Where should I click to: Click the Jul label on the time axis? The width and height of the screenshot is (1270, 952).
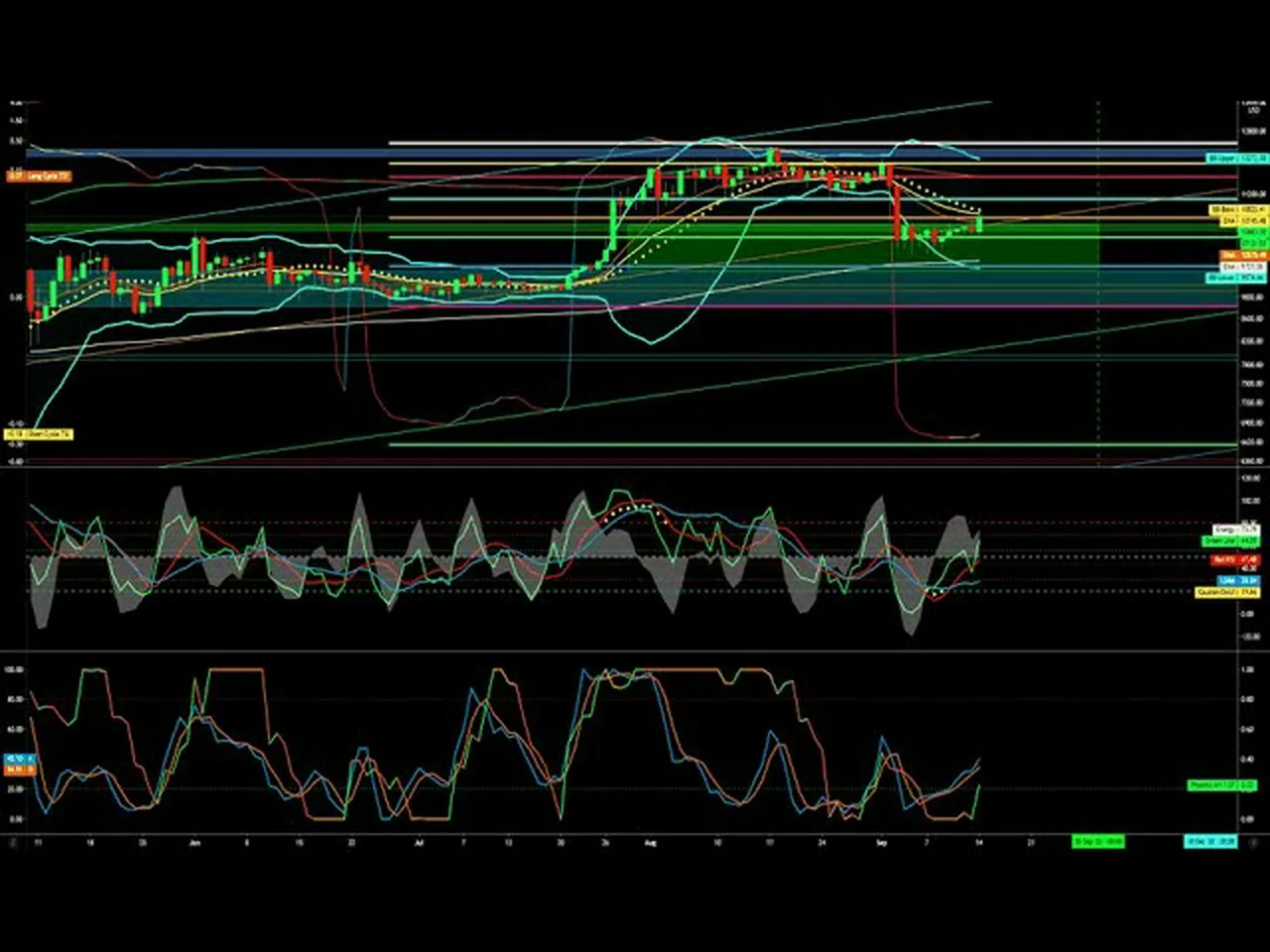click(419, 843)
